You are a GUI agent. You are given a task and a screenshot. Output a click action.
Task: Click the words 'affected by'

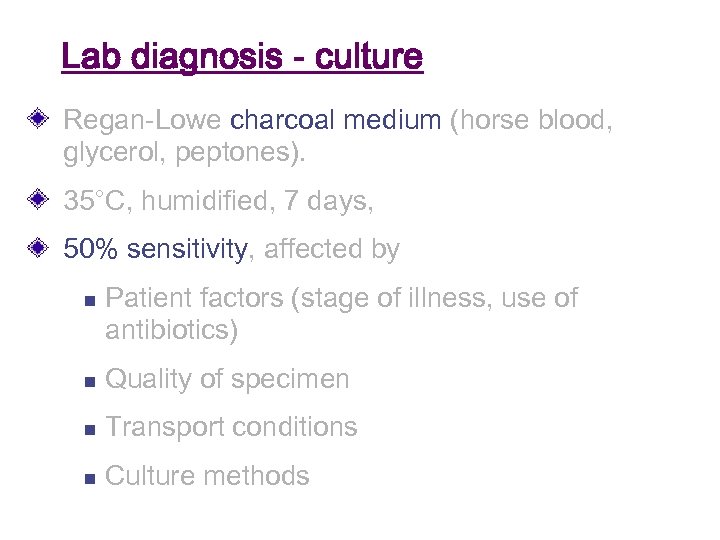pos(331,249)
